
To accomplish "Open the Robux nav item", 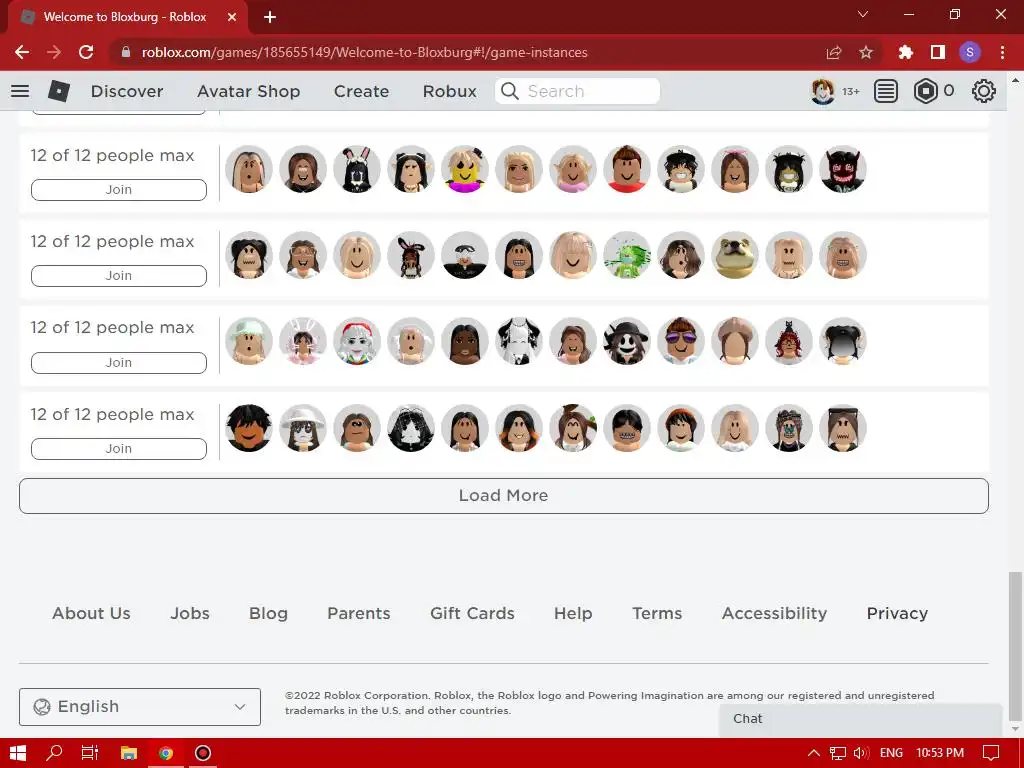I will (450, 91).
